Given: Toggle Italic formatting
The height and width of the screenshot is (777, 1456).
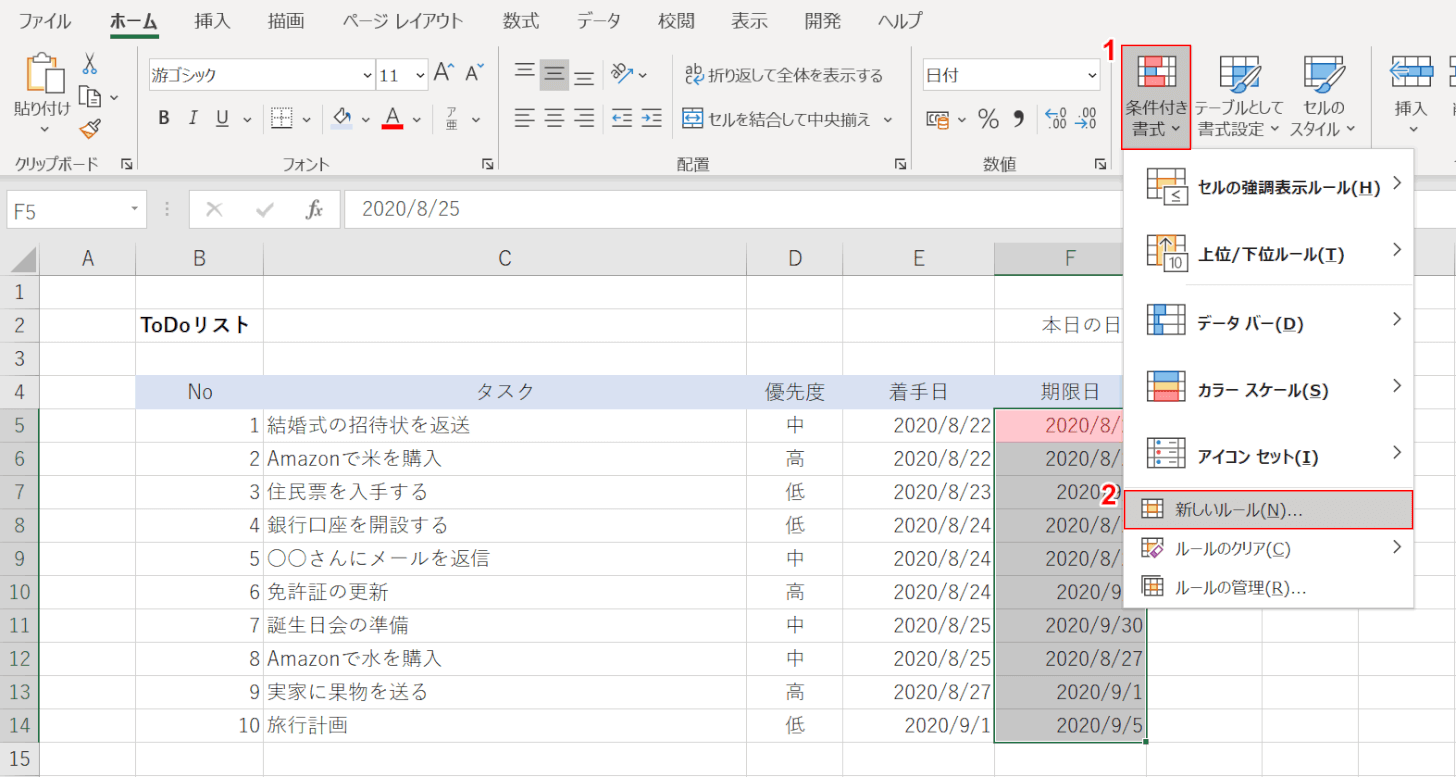Looking at the screenshot, I should click(x=193, y=119).
